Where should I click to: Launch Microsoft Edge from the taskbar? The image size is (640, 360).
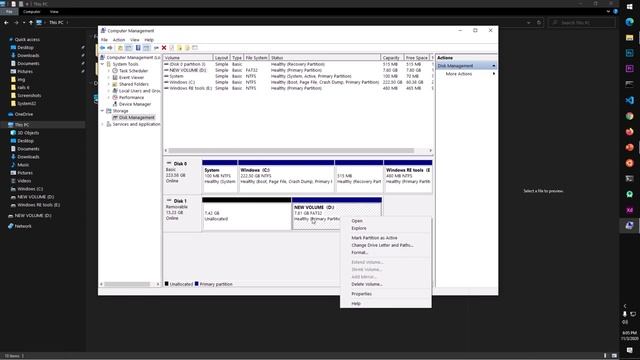(629, 22)
